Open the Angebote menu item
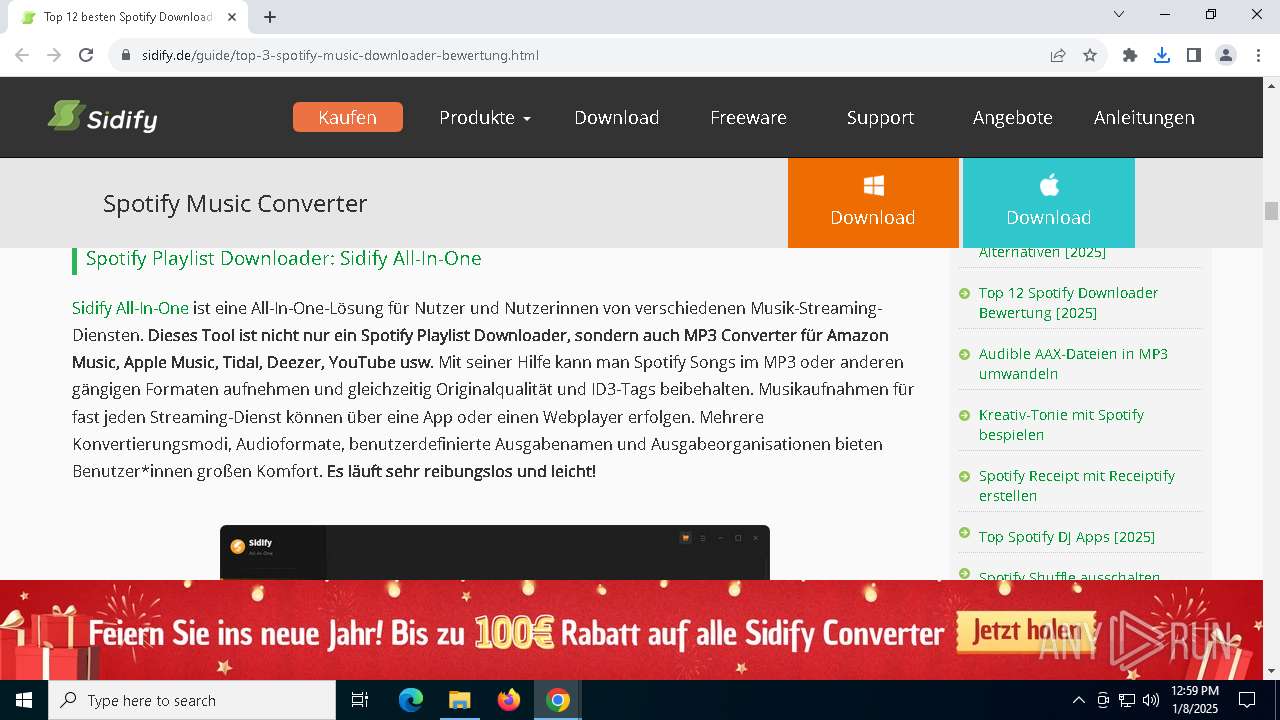Image resolution: width=1280 pixels, height=720 pixels. click(x=1012, y=117)
